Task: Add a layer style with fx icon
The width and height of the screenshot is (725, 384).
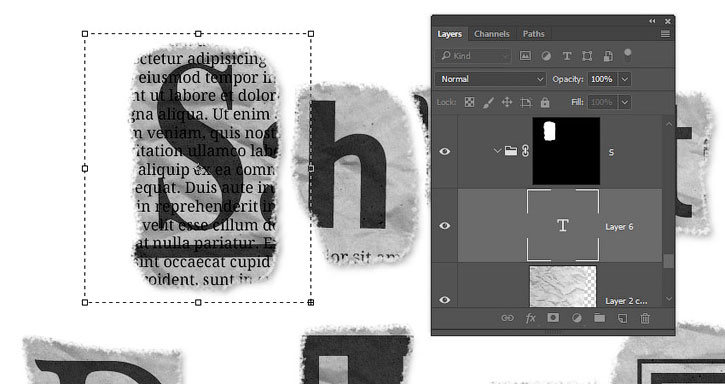Action: point(530,318)
